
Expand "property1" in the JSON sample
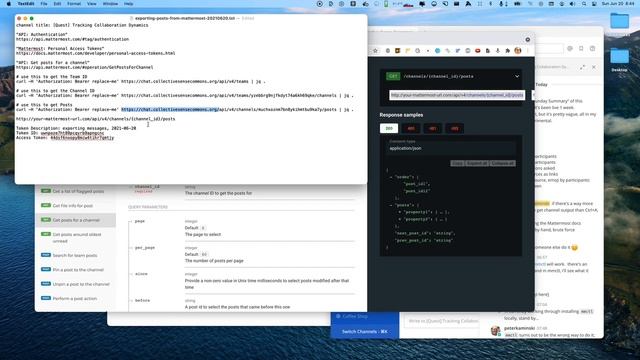(x=400, y=212)
